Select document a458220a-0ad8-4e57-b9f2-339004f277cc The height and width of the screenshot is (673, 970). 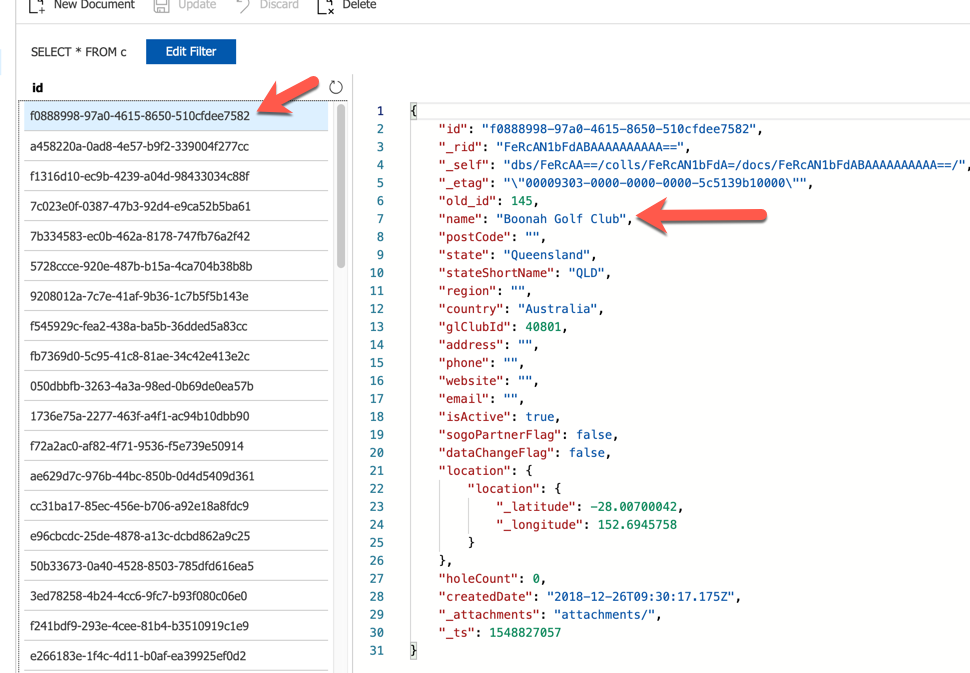pyautogui.click(x=176, y=146)
